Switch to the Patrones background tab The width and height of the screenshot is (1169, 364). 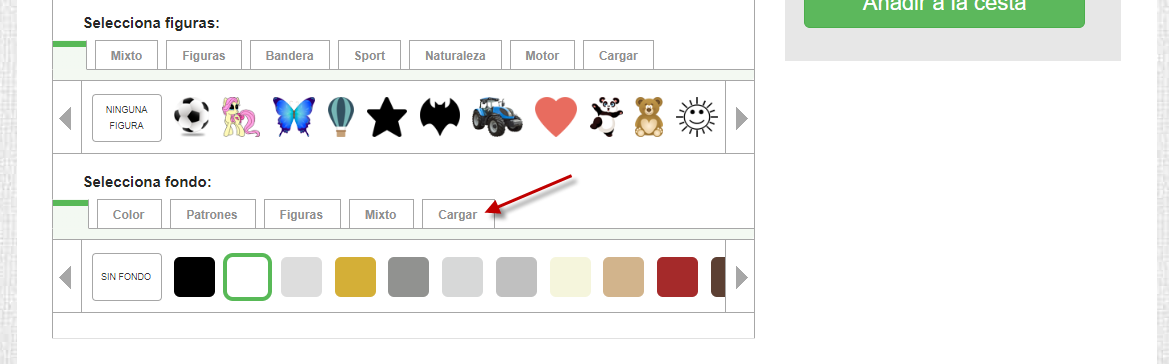(212, 214)
